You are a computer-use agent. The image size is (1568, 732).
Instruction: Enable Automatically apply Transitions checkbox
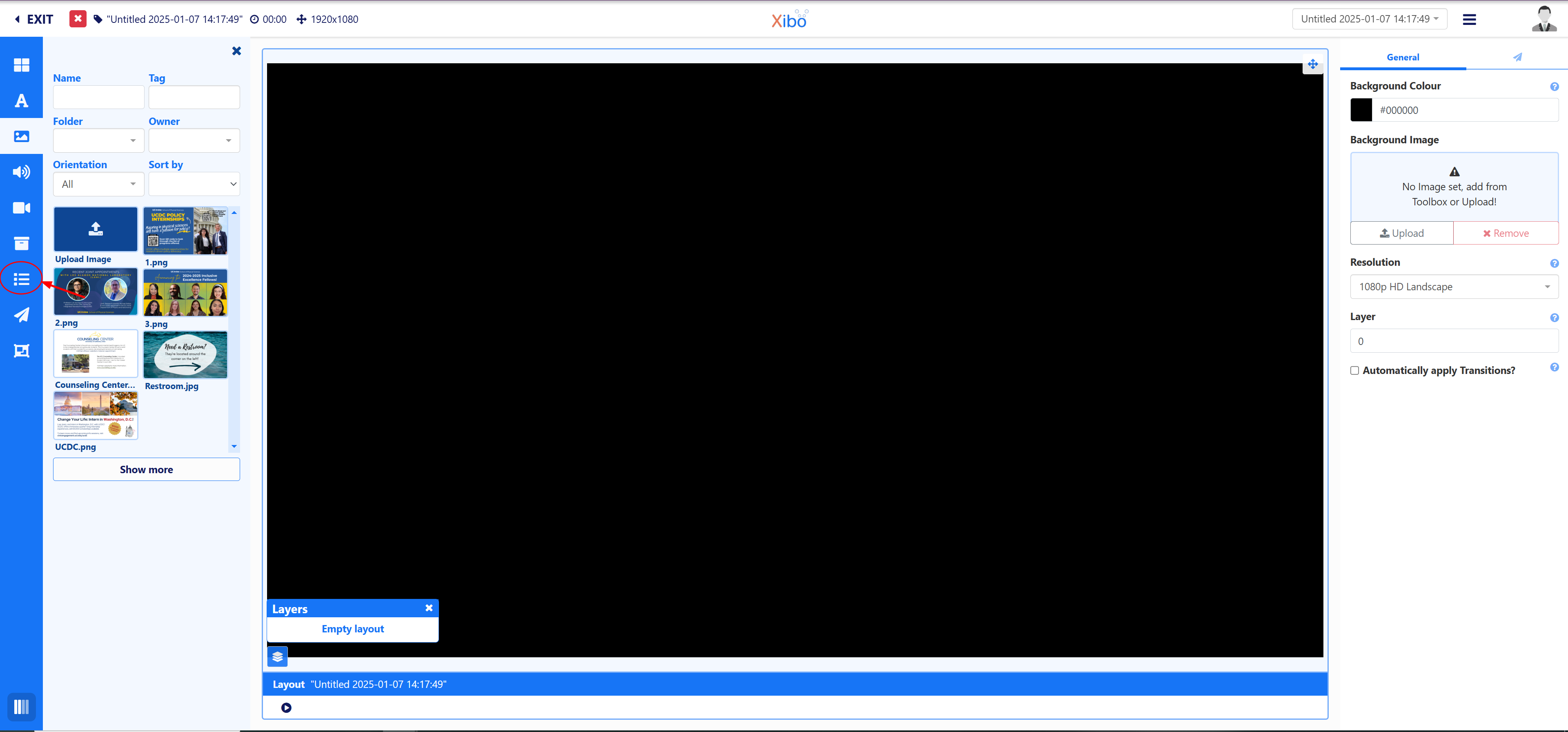(1354, 371)
